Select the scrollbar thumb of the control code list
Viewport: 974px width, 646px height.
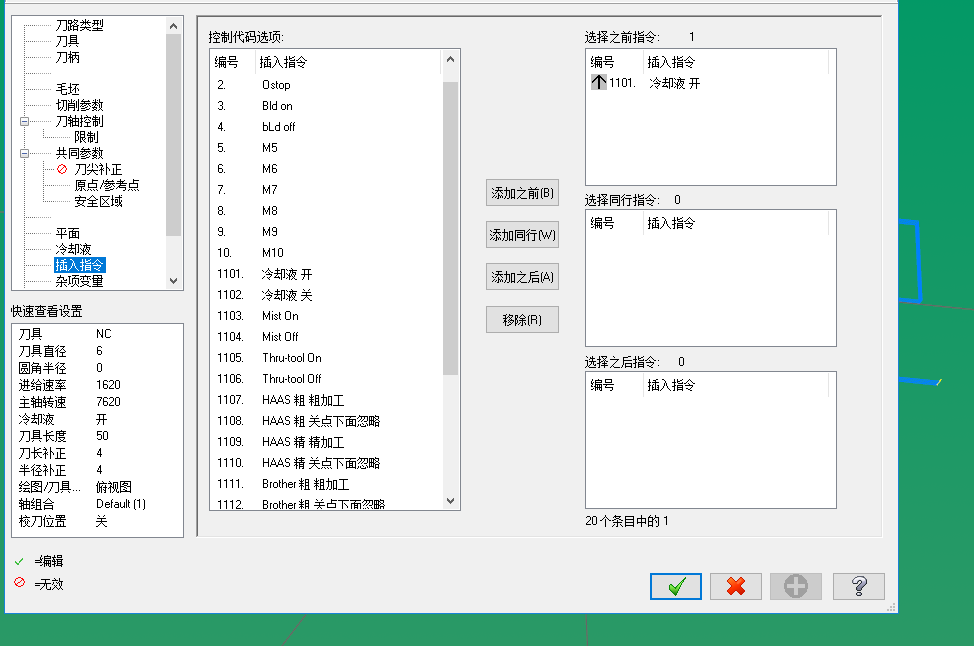click(450, 228)
